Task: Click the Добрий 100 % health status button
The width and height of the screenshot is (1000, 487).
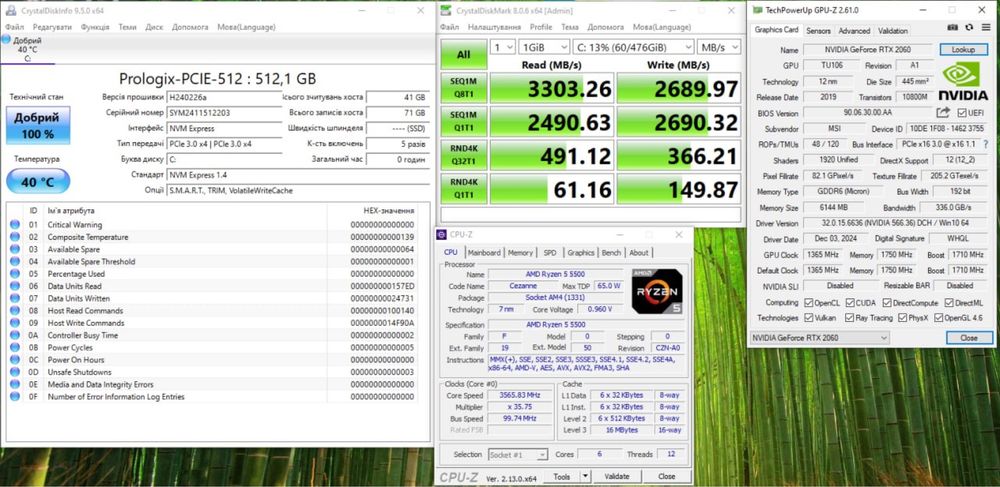Action: click(38, 125)
